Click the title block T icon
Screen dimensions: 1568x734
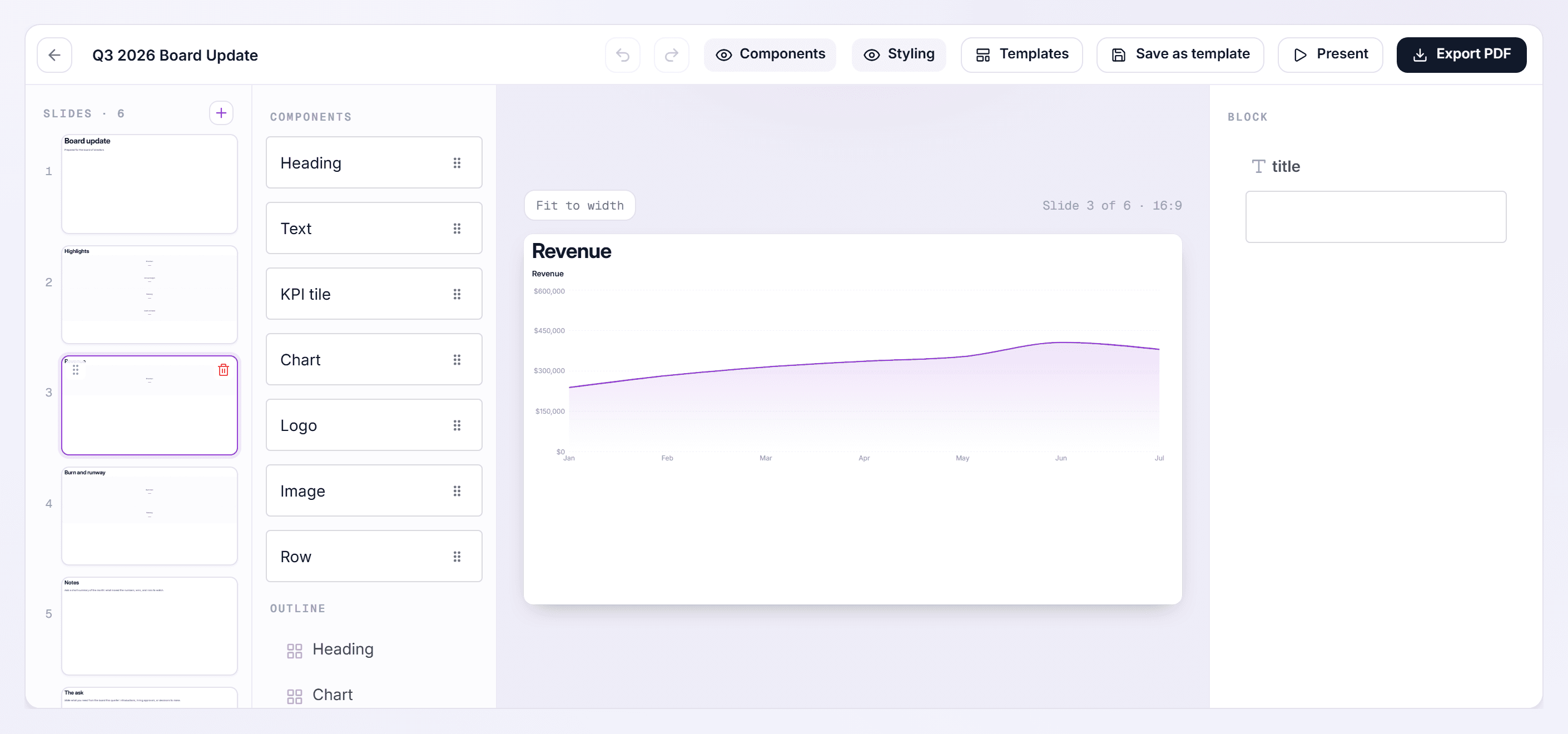pyautogui.click(x=1258, y=166)
